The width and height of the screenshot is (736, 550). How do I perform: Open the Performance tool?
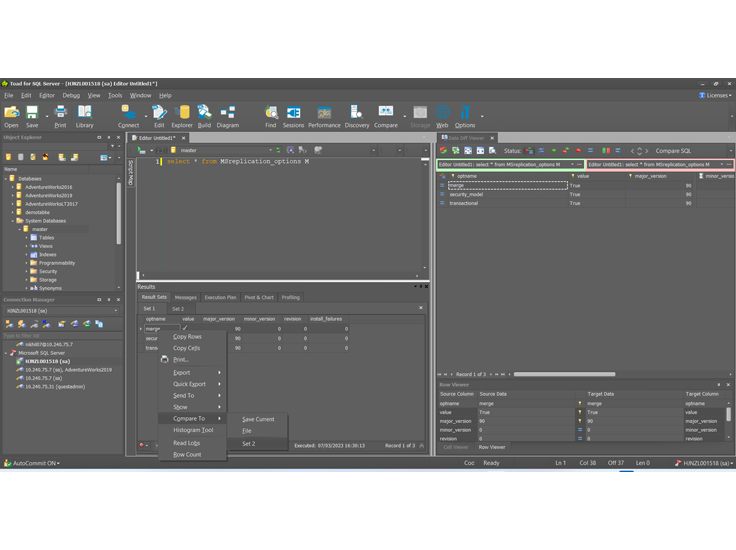[x=324, y=116]
